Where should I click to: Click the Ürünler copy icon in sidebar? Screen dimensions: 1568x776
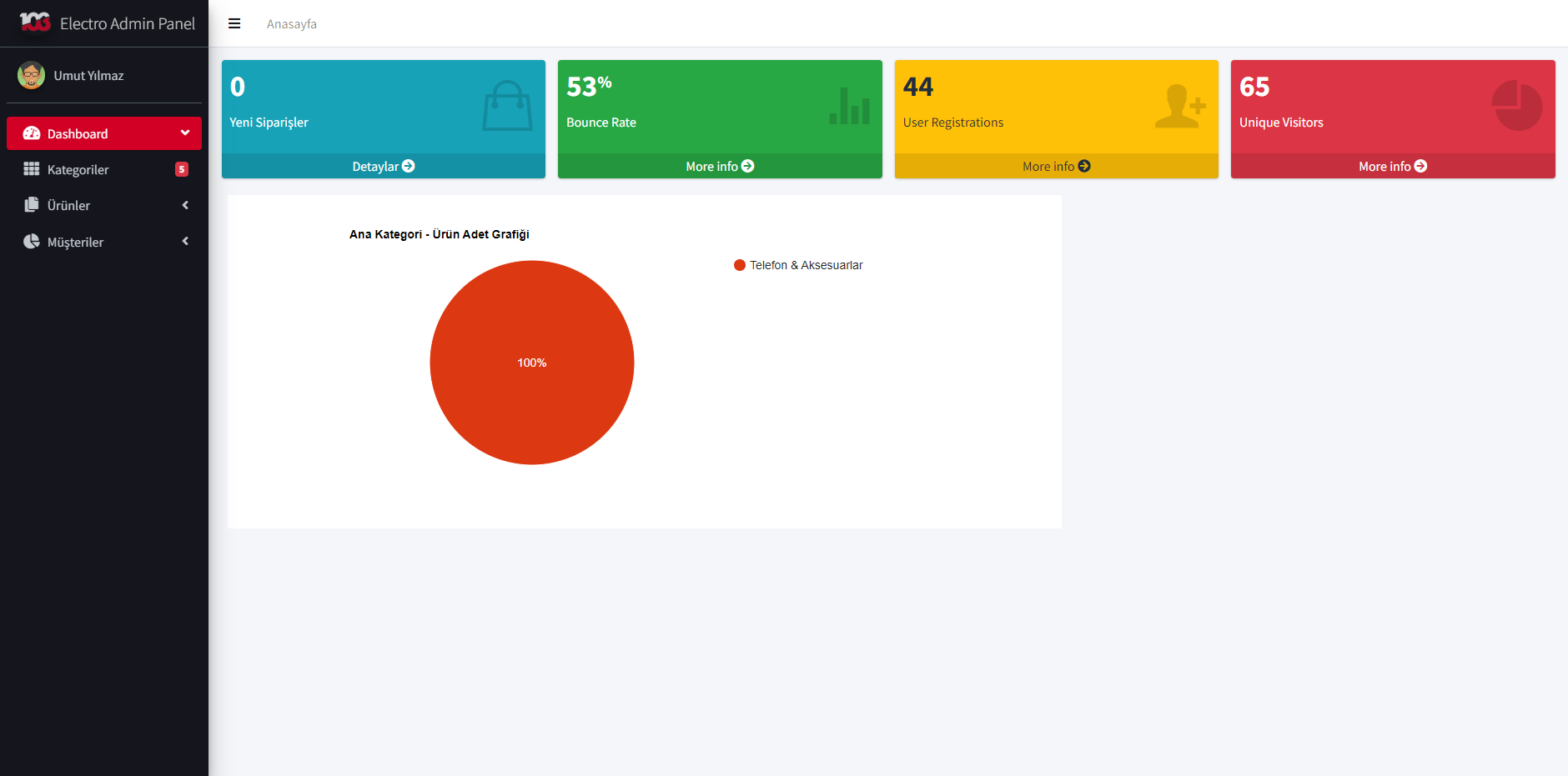click(32, 205)
